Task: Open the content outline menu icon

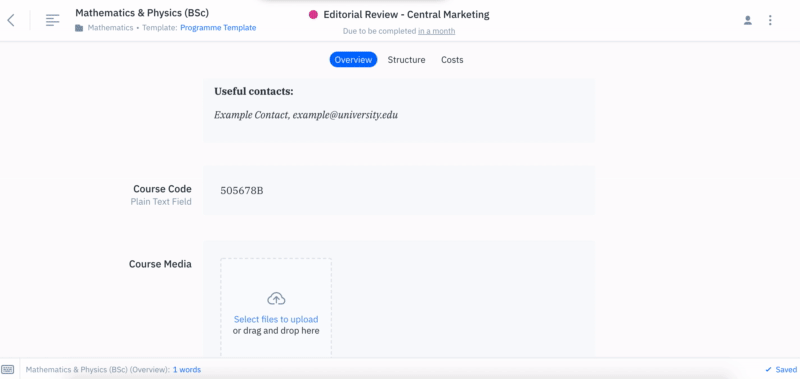Action: click(x=53, y=20)
